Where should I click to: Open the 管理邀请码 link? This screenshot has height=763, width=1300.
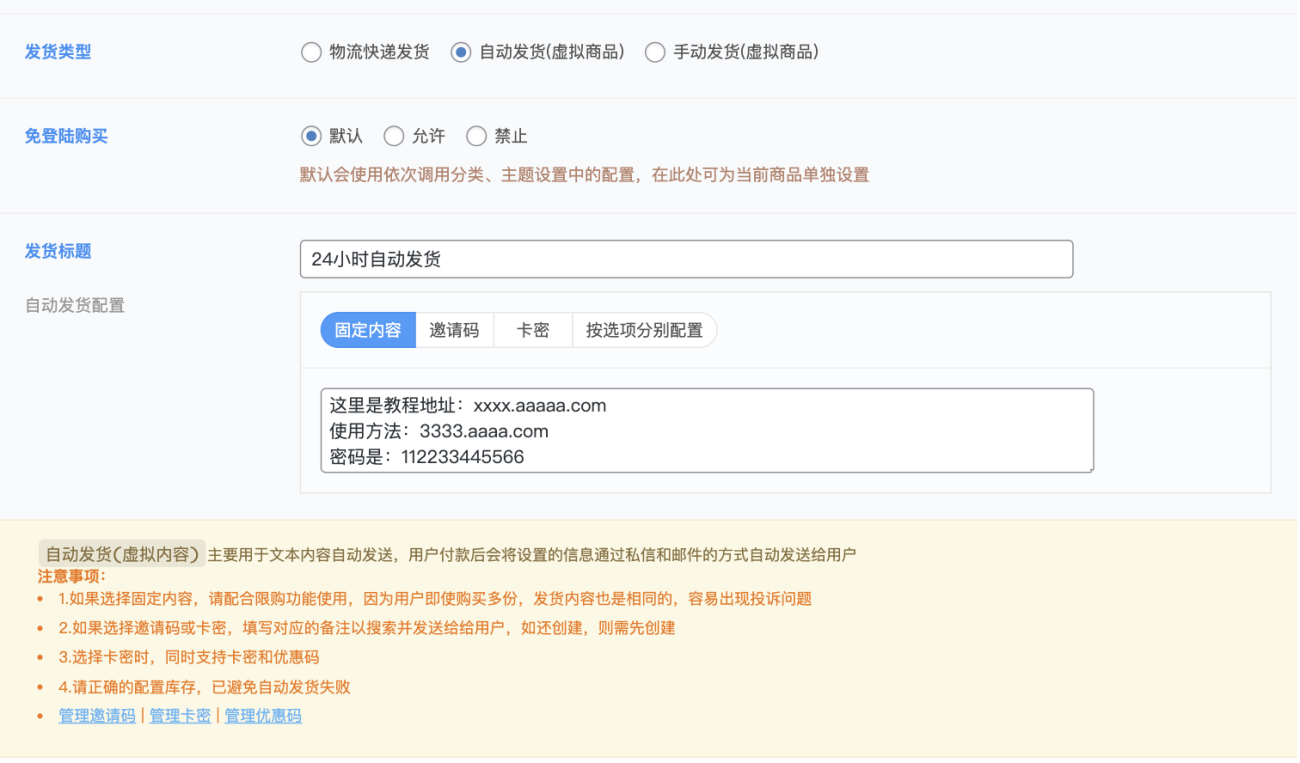point(97,716)
